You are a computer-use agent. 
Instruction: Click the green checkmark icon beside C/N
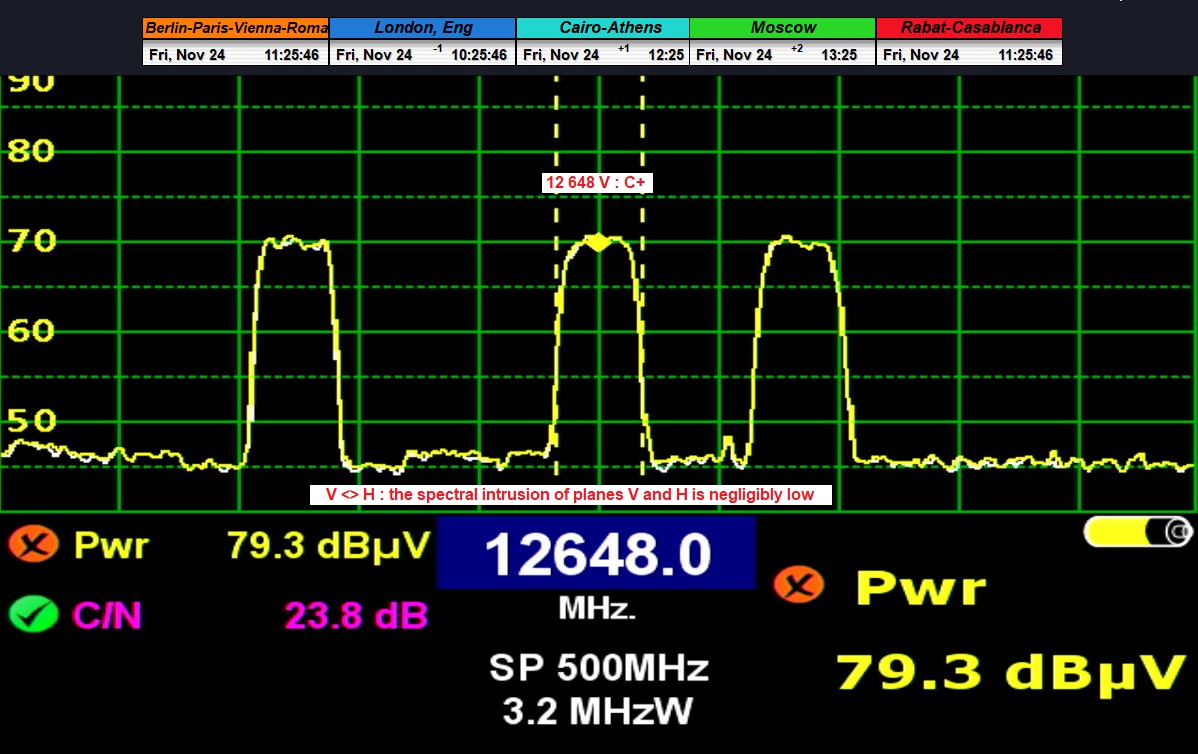(34, 614)
